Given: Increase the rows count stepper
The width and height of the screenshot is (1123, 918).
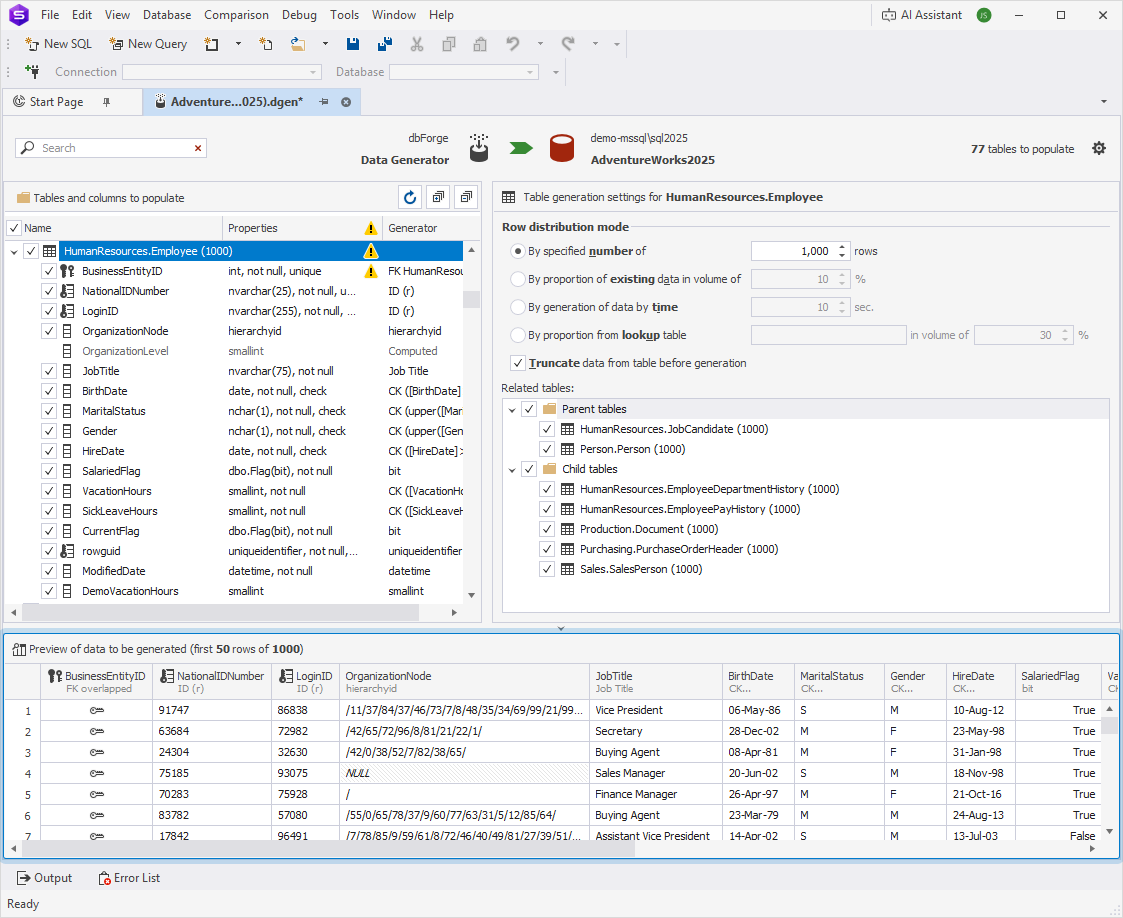Looking at the screenshot, I should coord(842,247).
